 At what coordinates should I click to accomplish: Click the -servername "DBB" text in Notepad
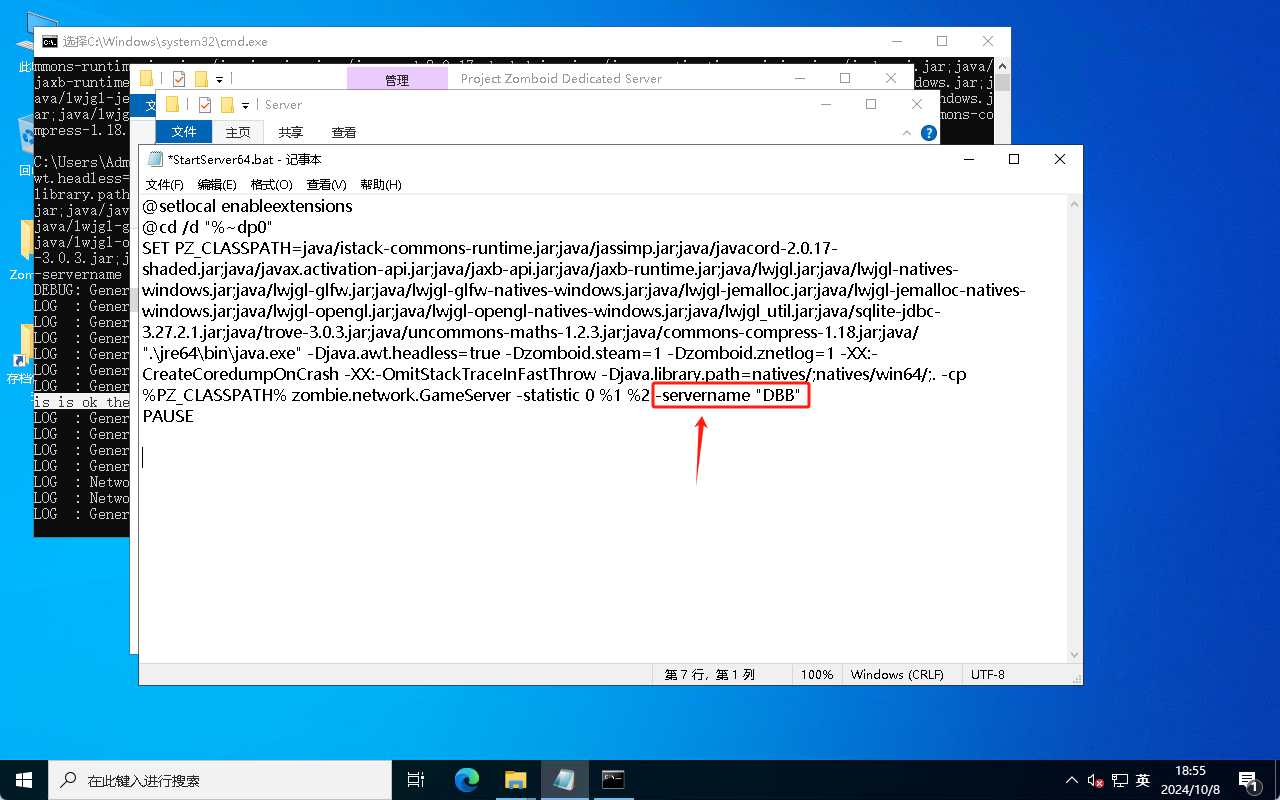[x=728, y=395]
